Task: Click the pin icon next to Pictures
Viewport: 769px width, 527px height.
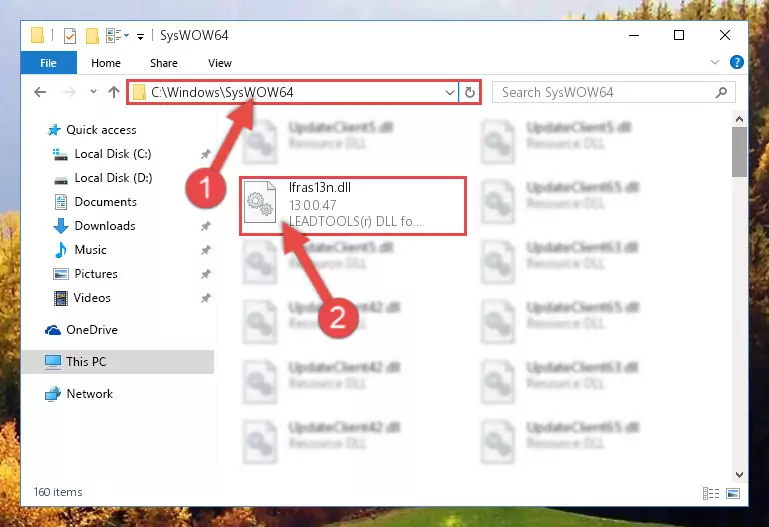Action: (x=205, y=274)
